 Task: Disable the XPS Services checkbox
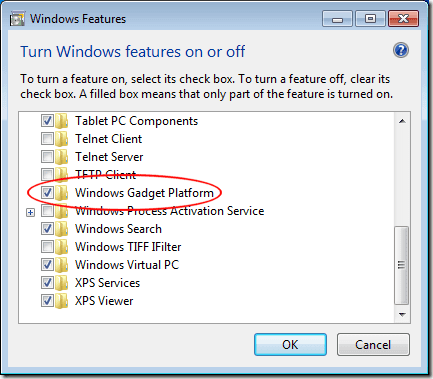tap(47, 283)
